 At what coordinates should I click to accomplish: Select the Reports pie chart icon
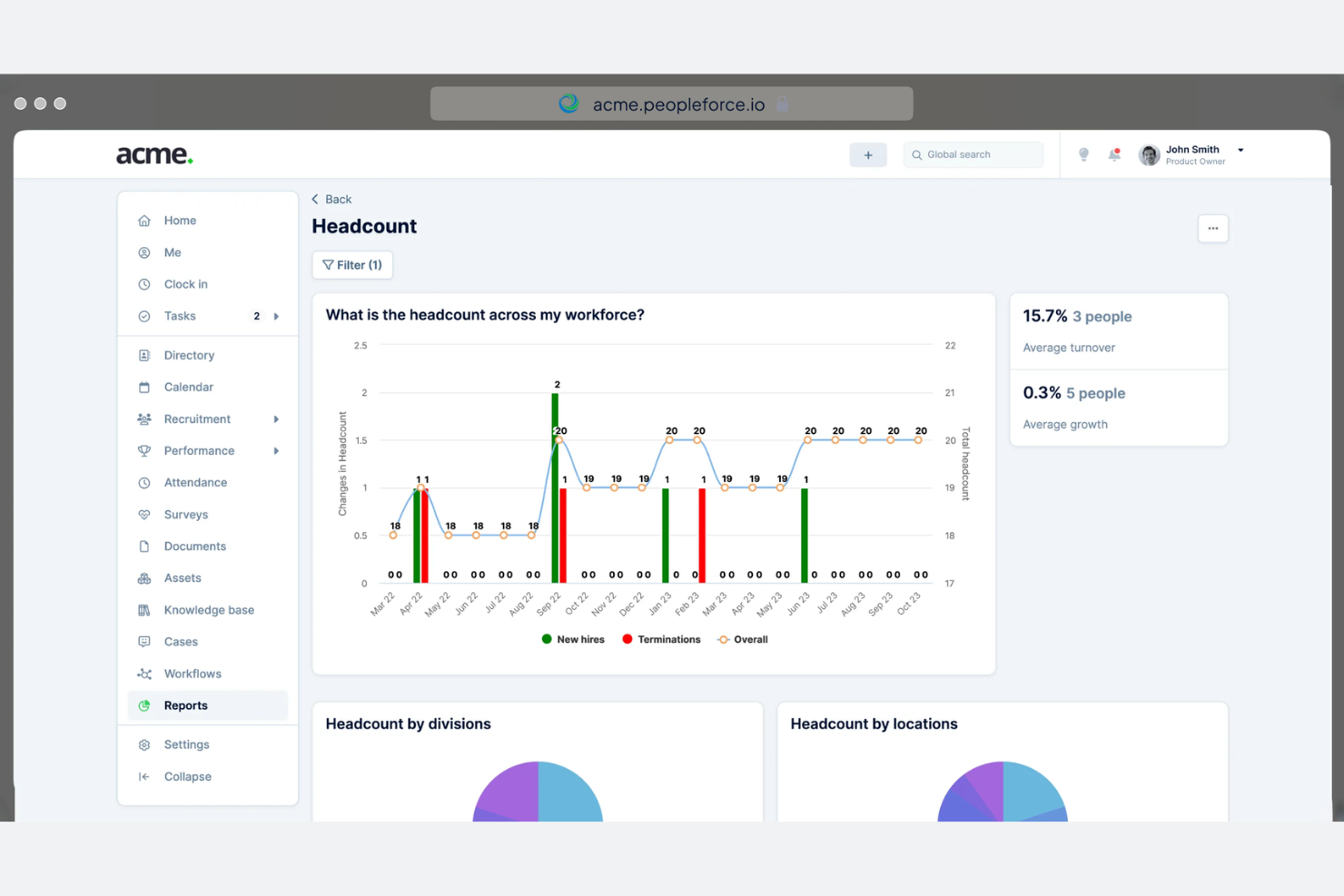tap(143, 705)
